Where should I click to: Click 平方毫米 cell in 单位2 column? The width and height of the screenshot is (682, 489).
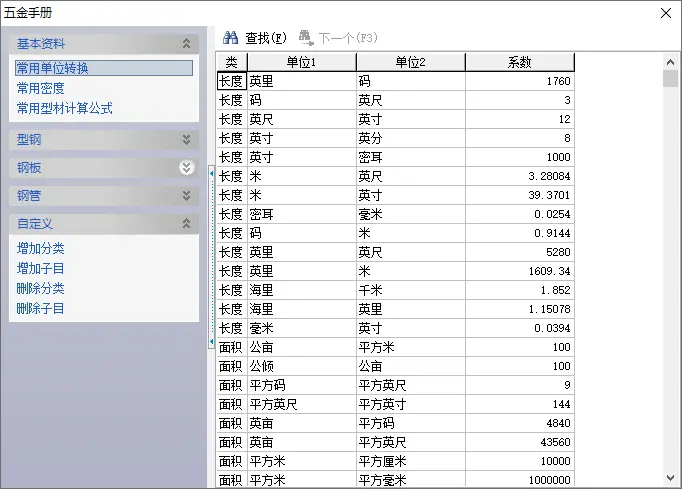coord(411,479)
